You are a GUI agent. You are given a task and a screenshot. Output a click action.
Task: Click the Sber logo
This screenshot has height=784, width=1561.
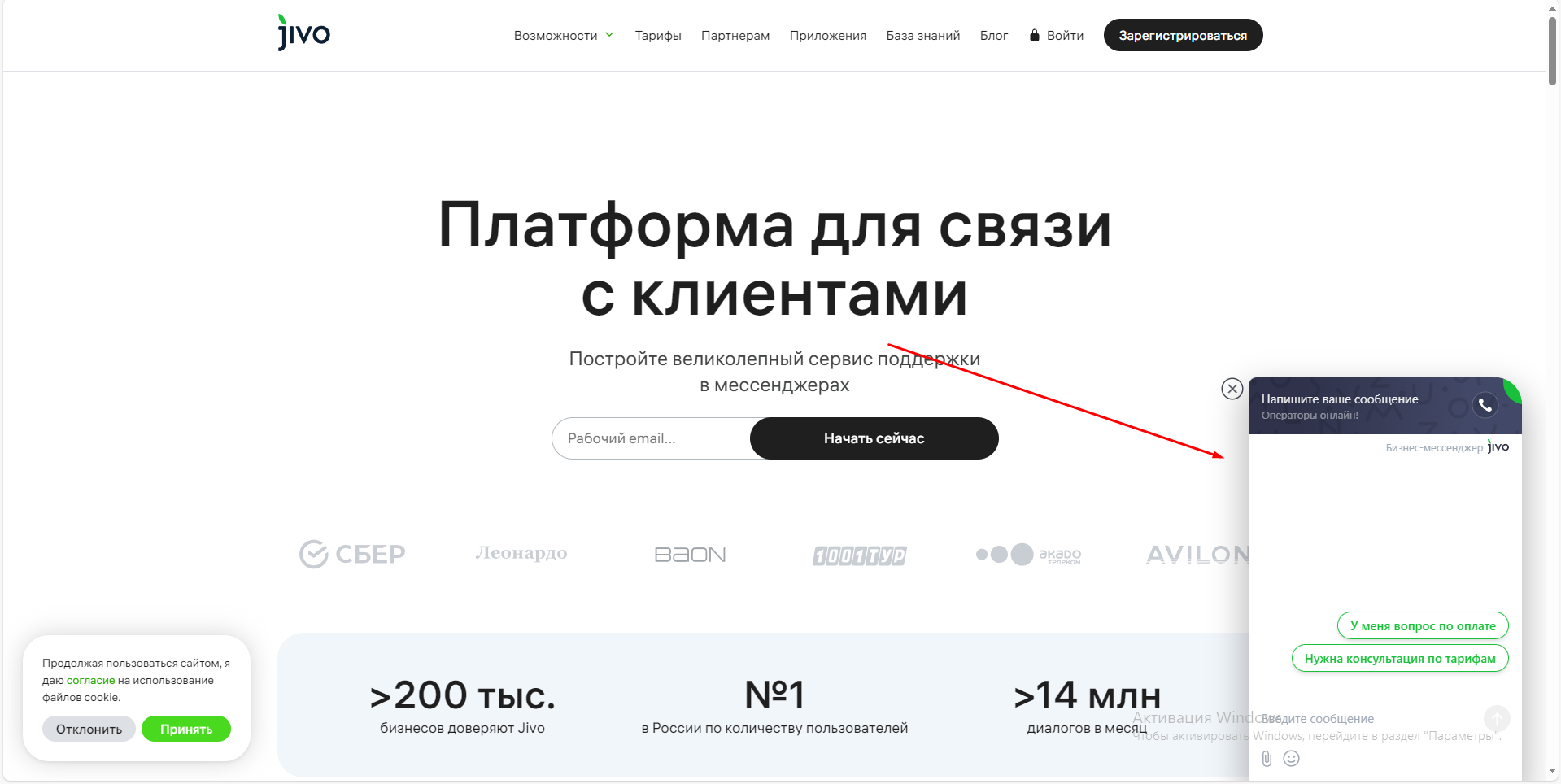(352, 555)
